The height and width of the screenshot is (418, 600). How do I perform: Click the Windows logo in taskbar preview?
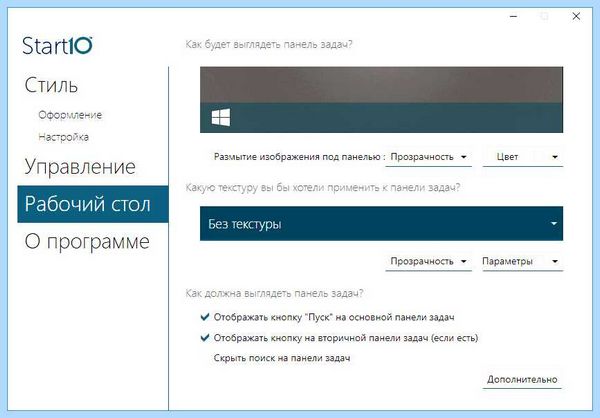[221, 117]
